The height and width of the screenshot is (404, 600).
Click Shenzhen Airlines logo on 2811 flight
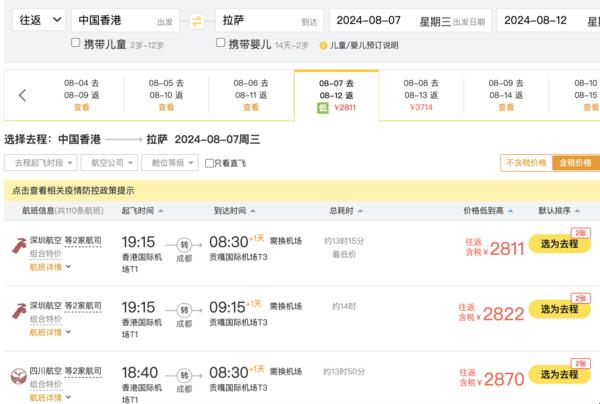(x=19, y=246)
